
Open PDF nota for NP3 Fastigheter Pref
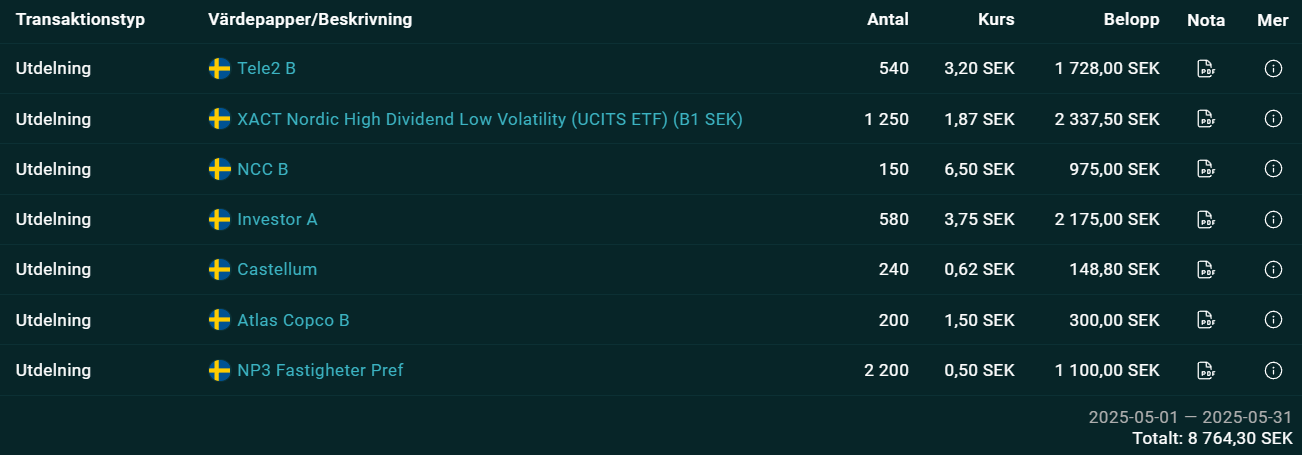tap(1206, 370)
